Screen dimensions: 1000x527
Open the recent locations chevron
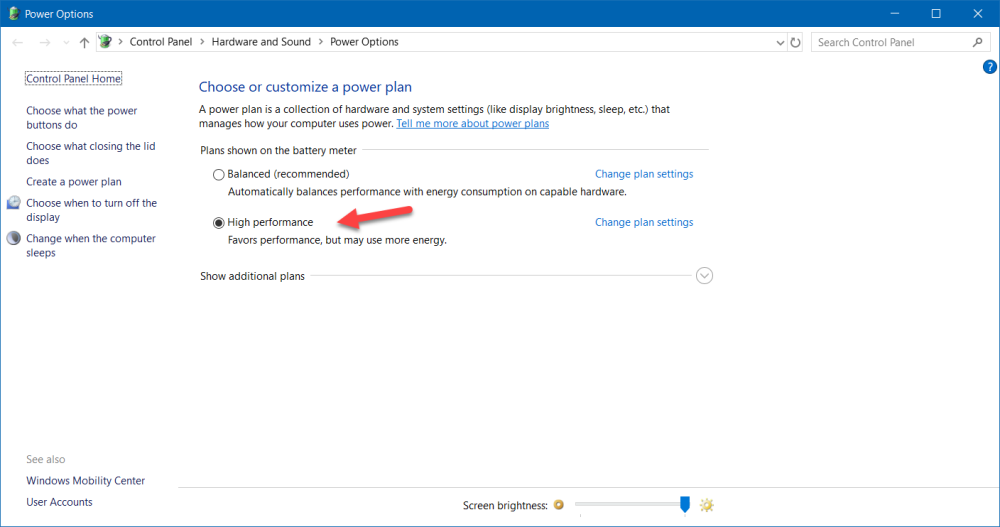coord(66,43)
